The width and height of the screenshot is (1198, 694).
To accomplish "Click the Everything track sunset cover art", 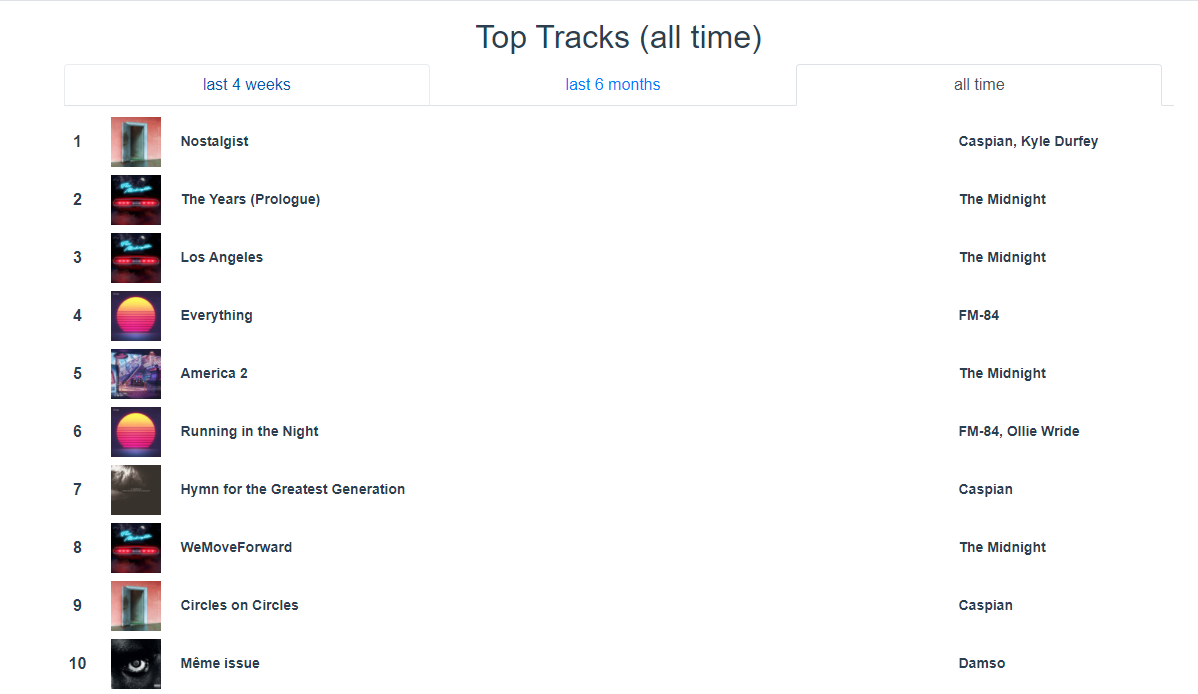I will point(136,316).
